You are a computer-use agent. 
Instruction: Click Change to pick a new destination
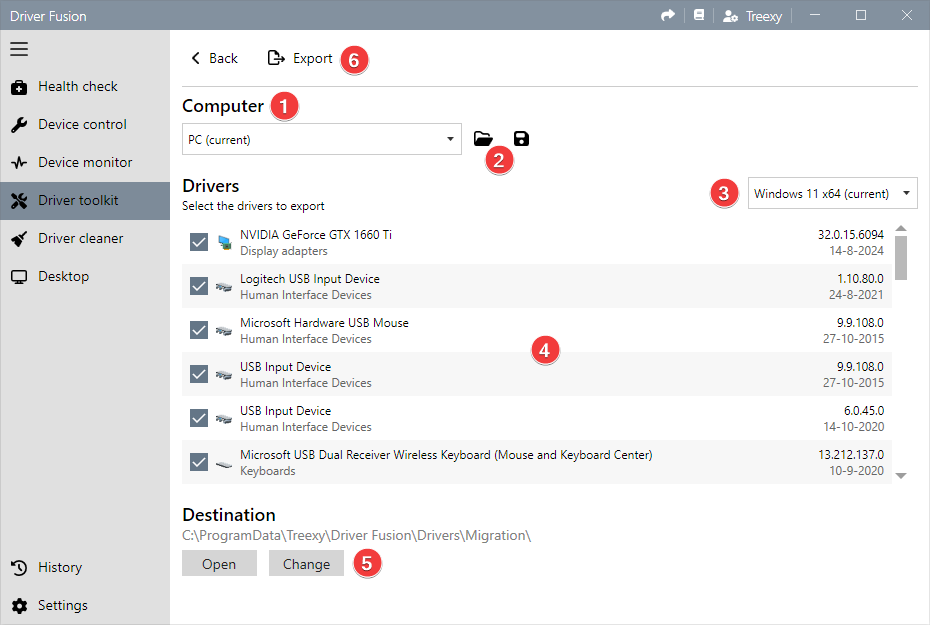click(x=306, y=563)
